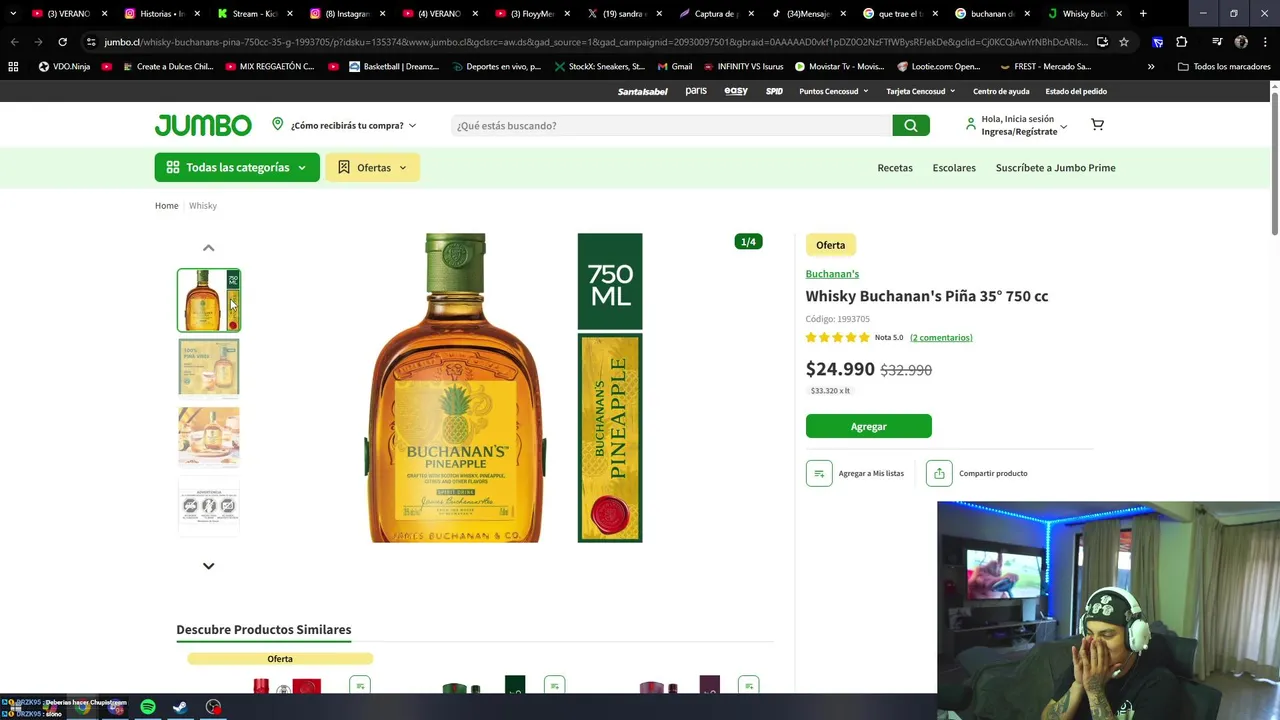Click the green search magnifier button
Screen dimensions: 1280x720
tap(911, 125)
